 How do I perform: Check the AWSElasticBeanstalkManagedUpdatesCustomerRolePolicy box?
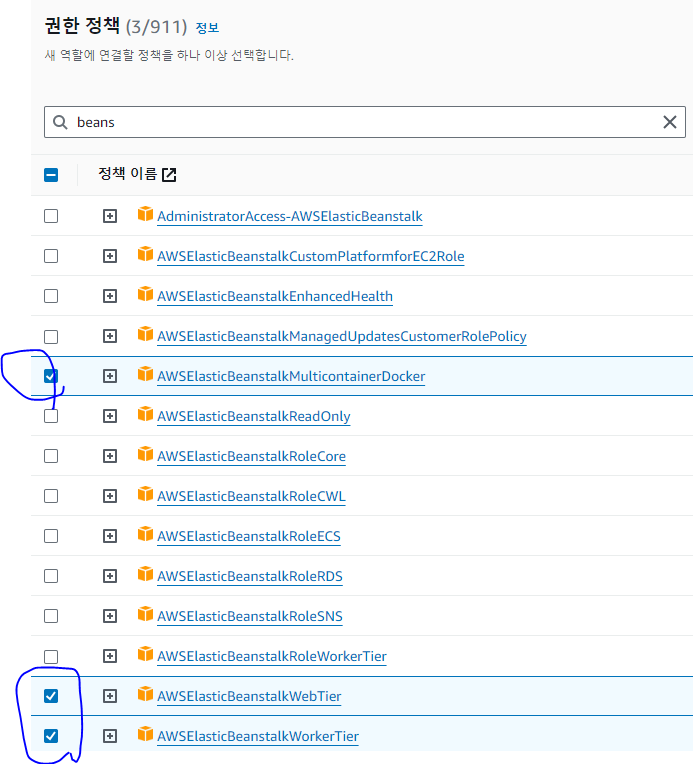(51, 336)
